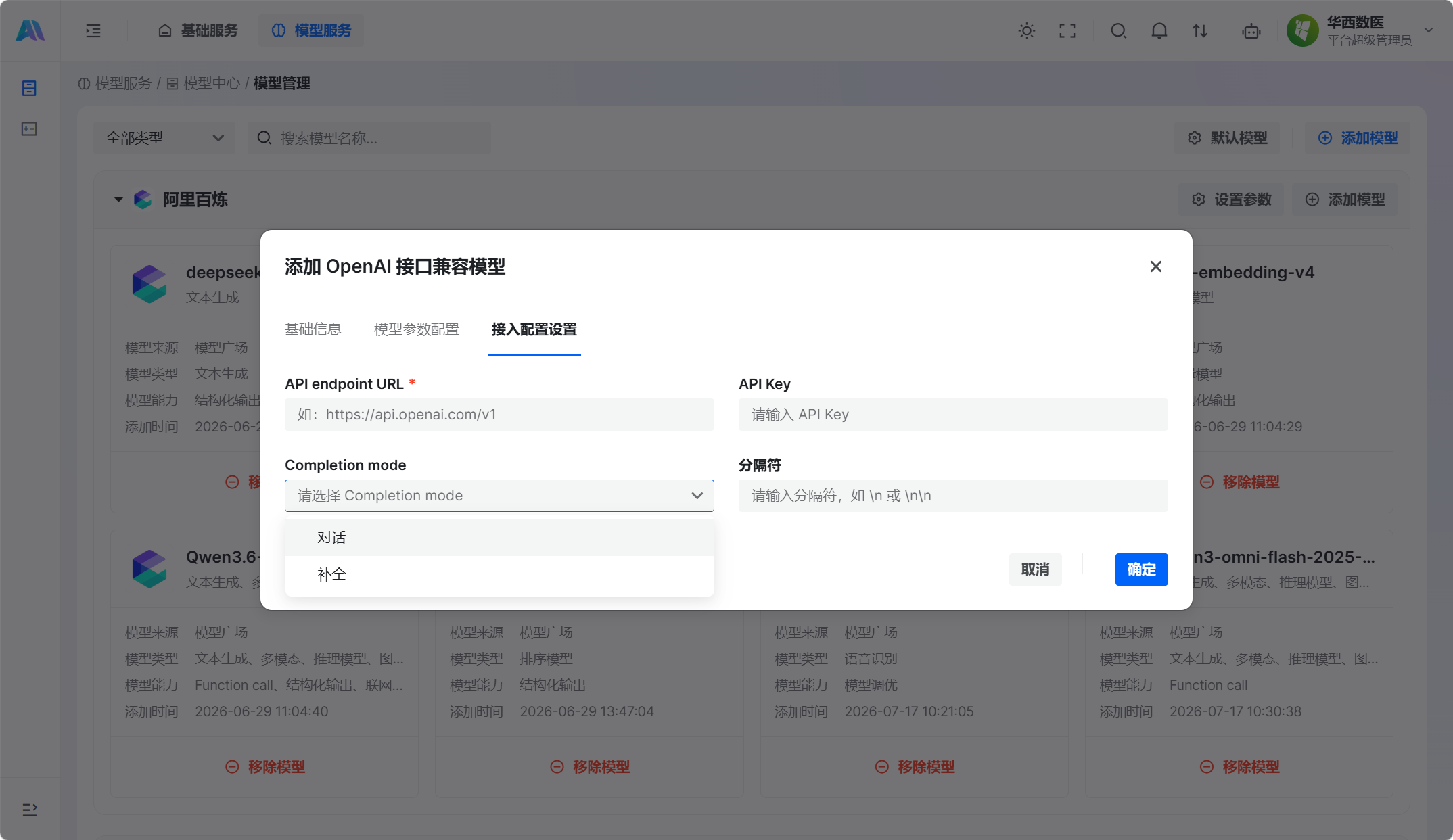Screen dimensions: 1453x840
Task: Open the Completion mode combo box
Action: [499, 496]
